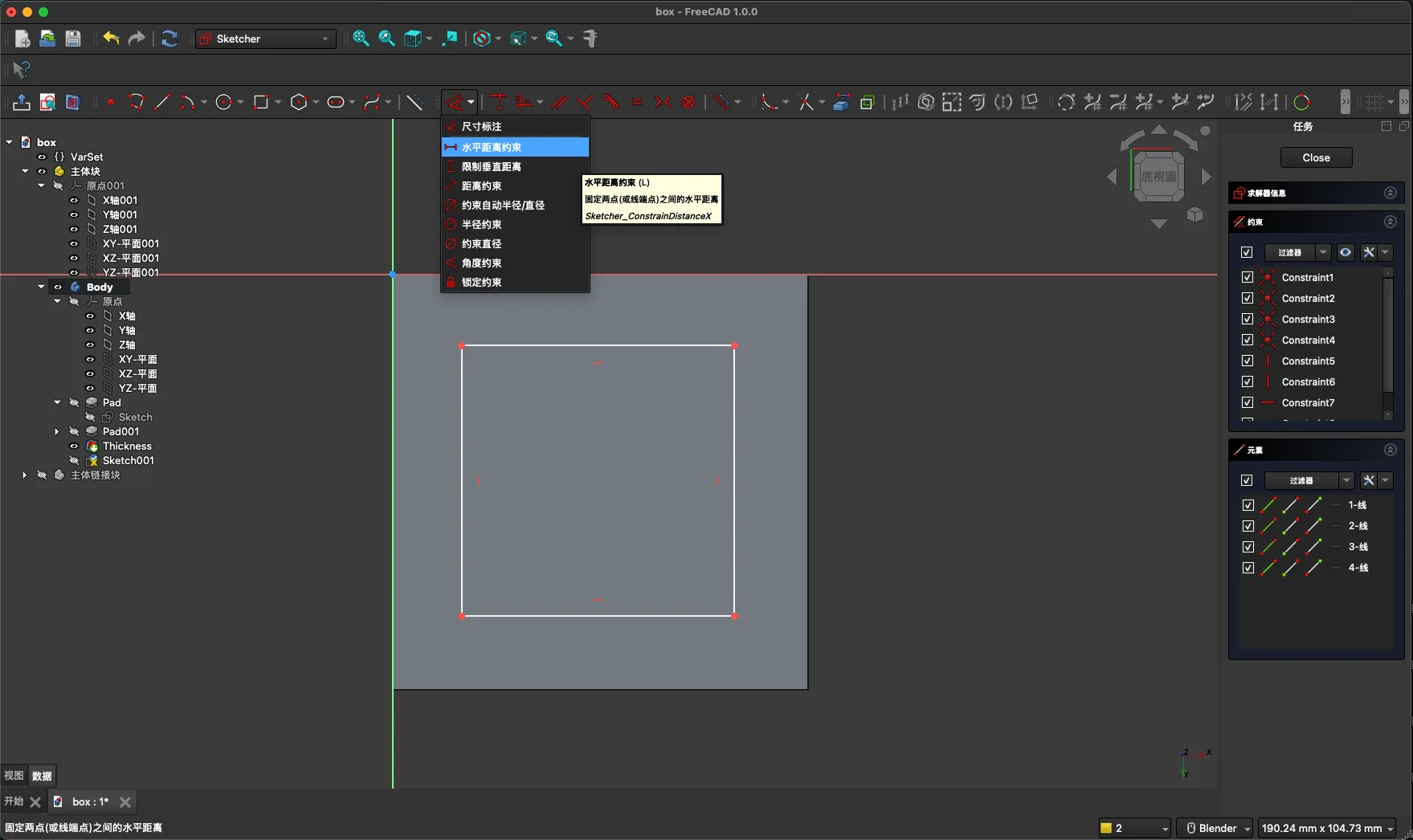This screenshot has width=1413, height=840.
Task: Click the Close button in task panel
Action: (1316, 157)
